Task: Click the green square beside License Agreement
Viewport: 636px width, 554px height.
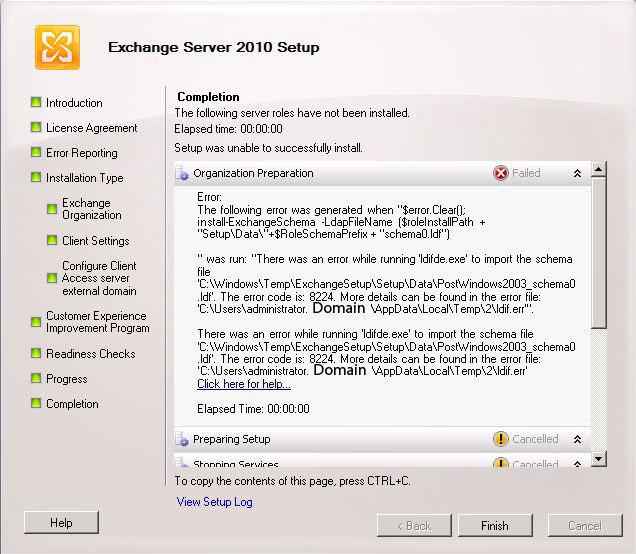Action: (x=36, y=127)
